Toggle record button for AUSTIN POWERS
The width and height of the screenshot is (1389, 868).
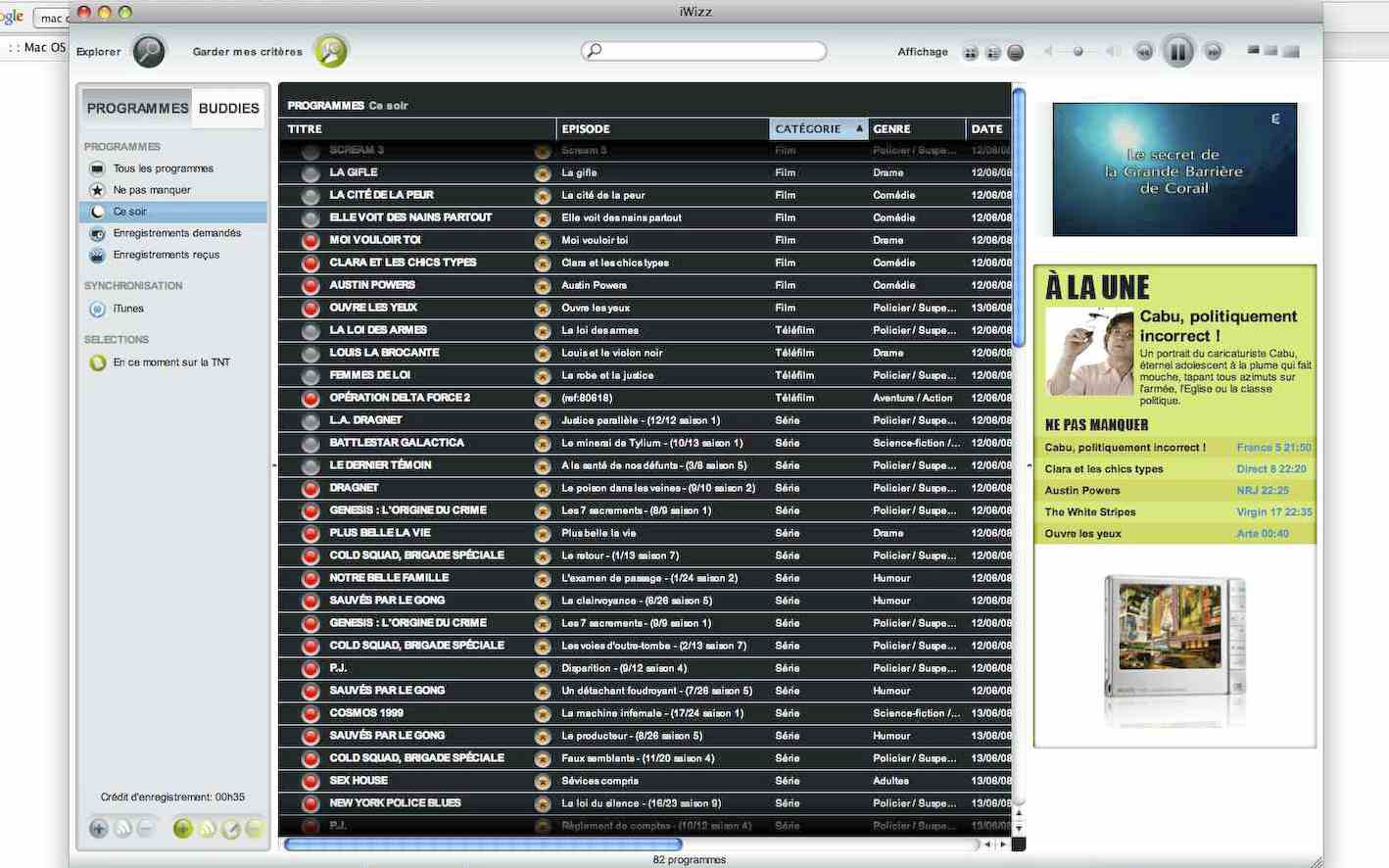(x=311, y=286)
